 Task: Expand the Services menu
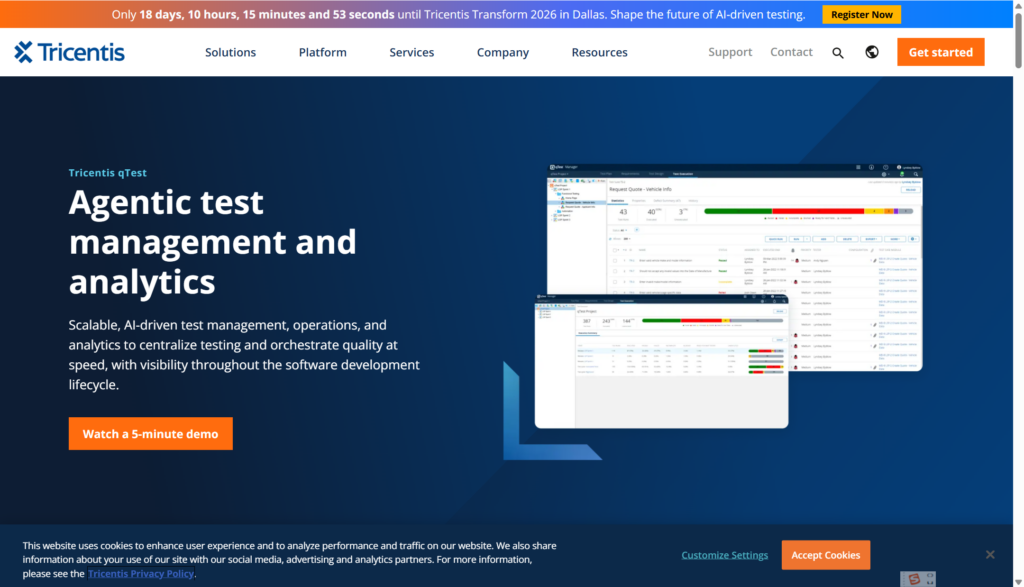[411, 52]
